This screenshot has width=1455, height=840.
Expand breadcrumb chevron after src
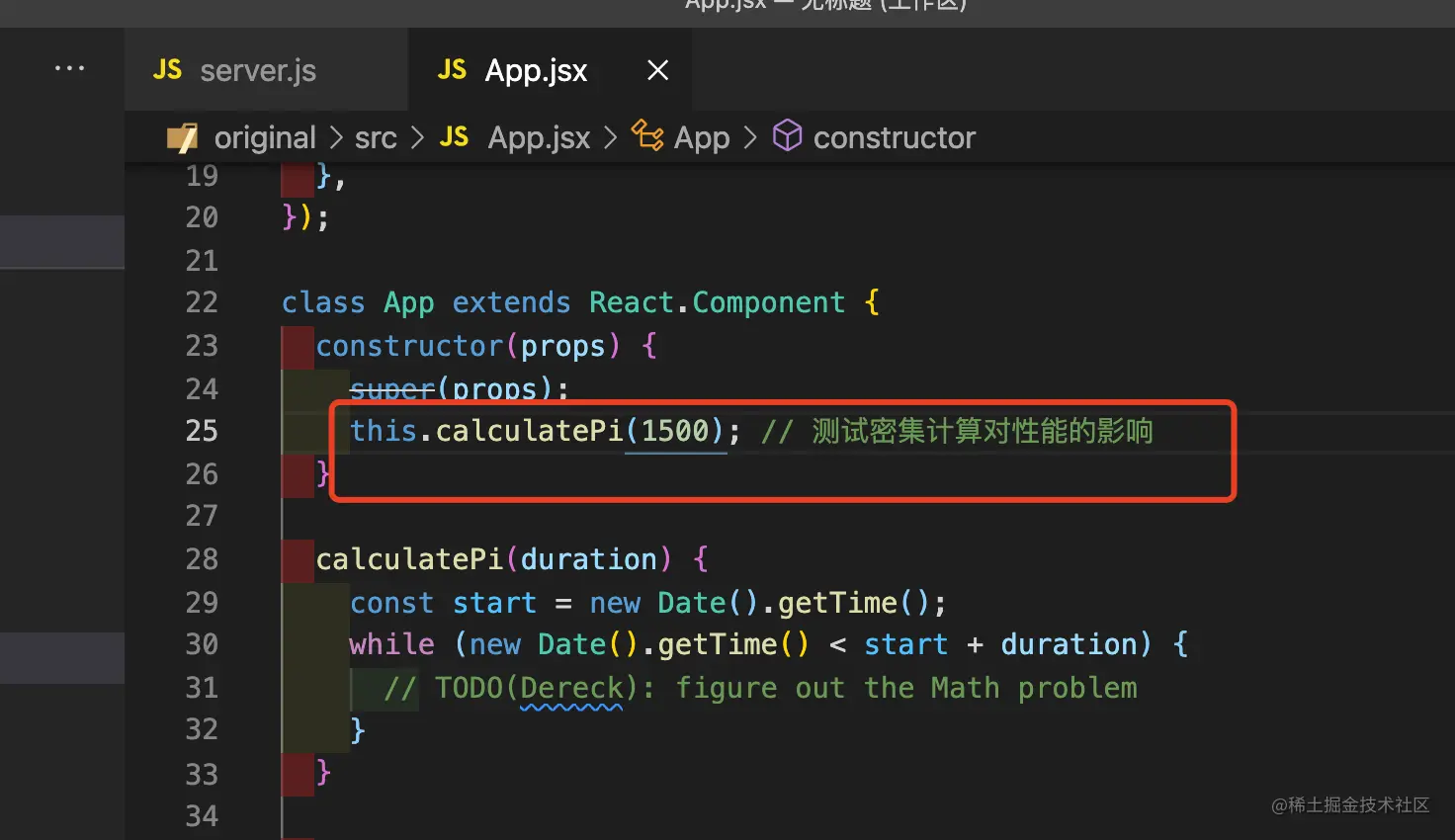[x=417, y=137]
